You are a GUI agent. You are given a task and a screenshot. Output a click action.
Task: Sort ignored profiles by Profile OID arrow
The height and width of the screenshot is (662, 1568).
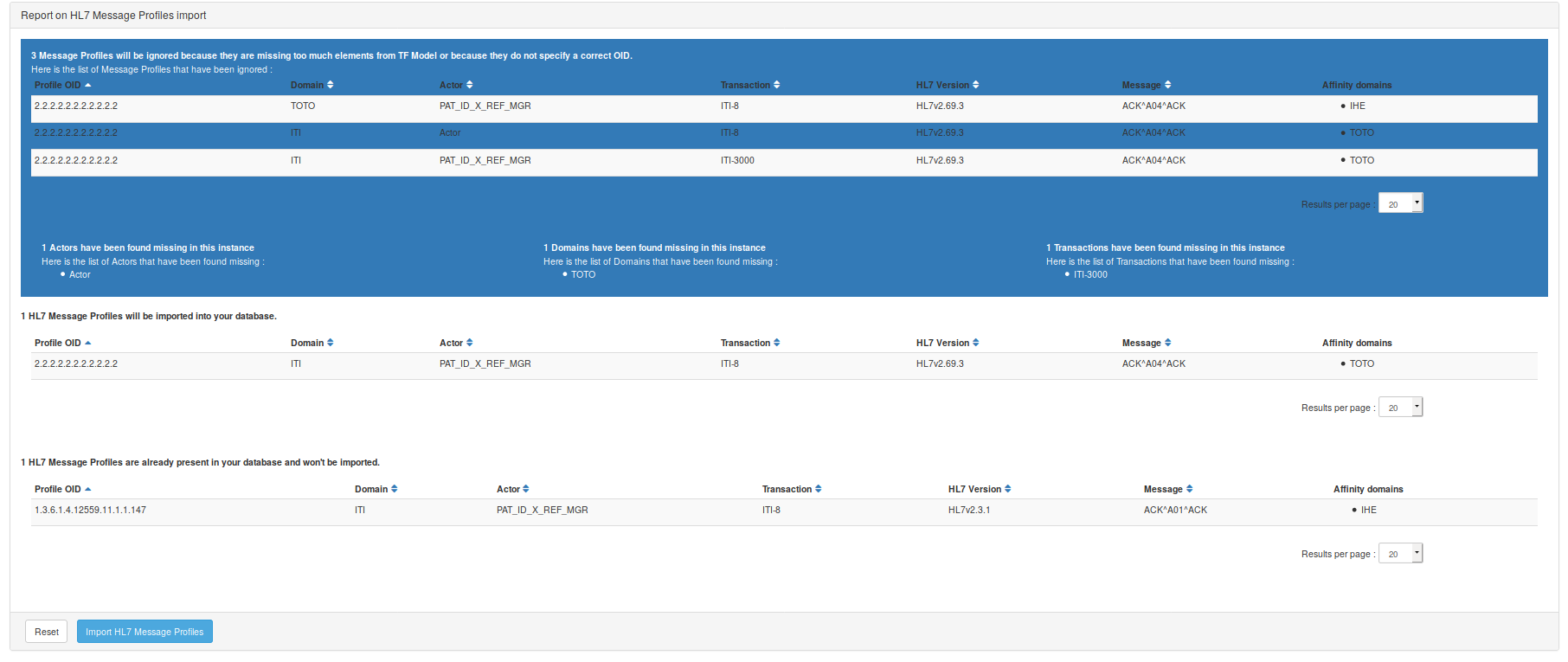(x=88, y=85)
